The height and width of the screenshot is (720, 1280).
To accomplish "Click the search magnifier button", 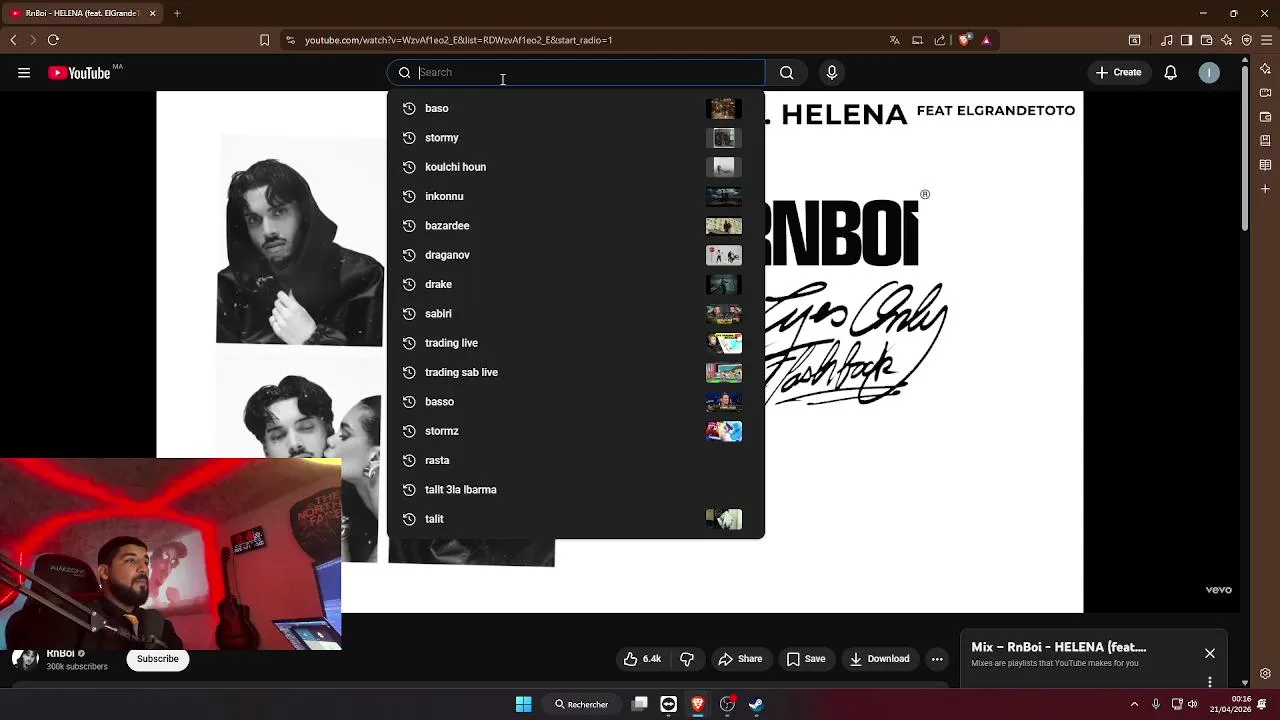I will (787, 72).
